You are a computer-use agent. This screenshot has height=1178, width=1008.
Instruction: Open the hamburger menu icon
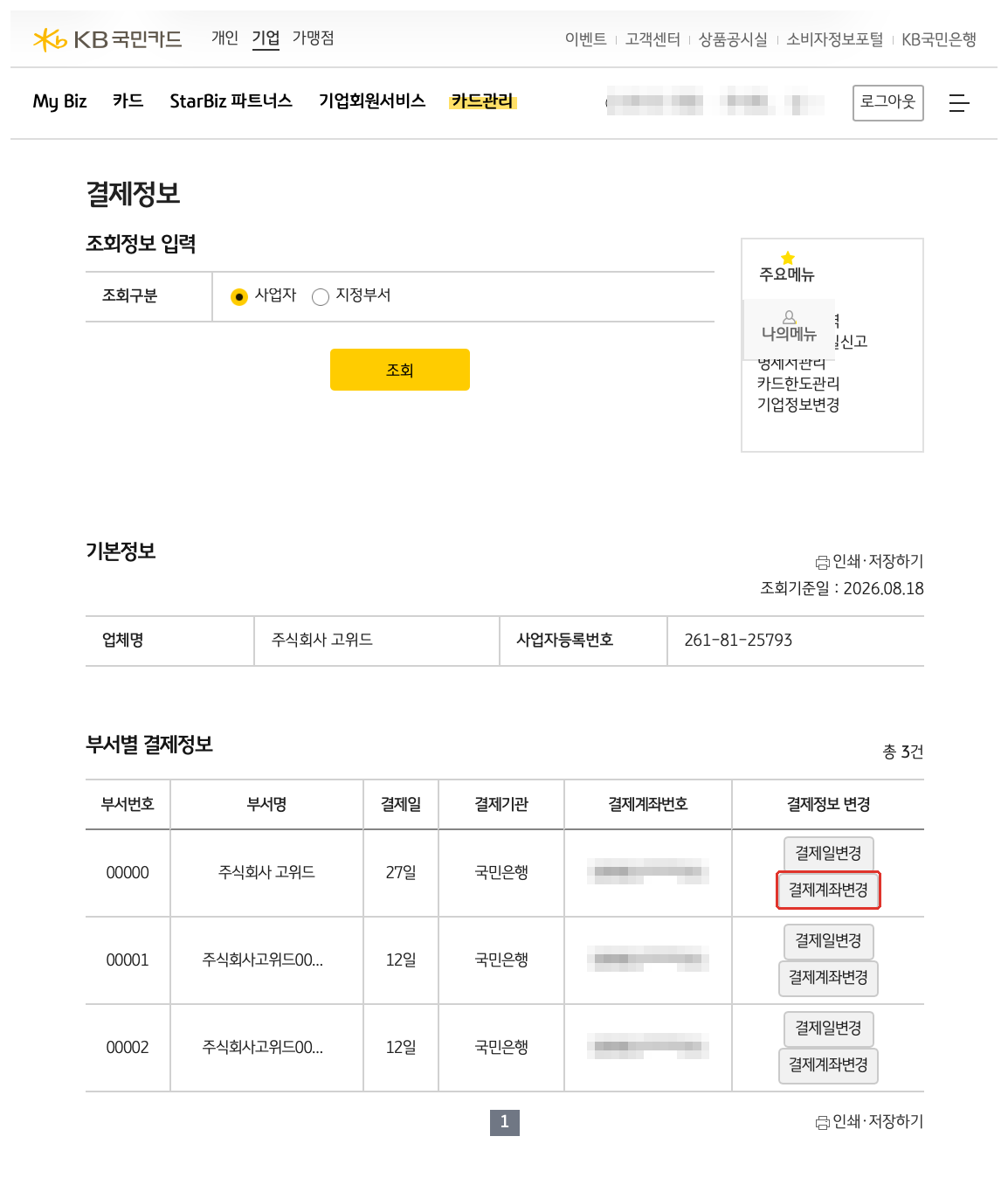tap(959, 103)
